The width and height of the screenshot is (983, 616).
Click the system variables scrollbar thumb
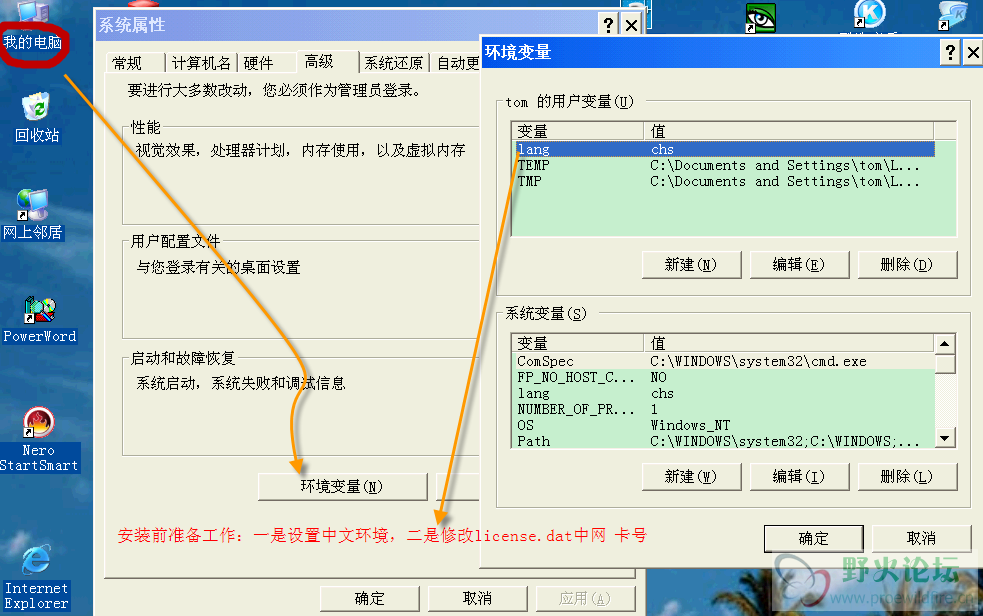click(x=945, y=363)
